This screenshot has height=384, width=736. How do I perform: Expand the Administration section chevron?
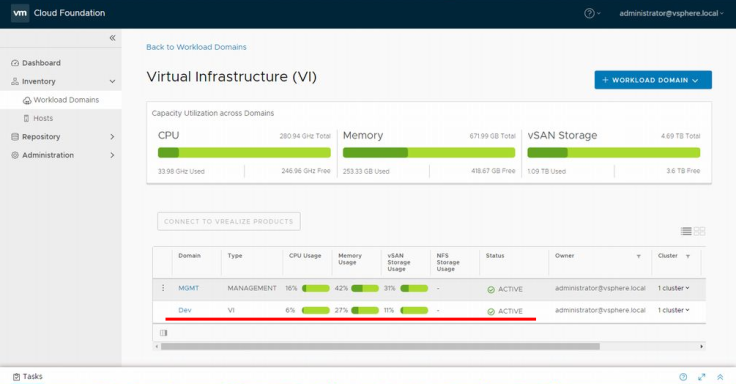pos(112,155)
